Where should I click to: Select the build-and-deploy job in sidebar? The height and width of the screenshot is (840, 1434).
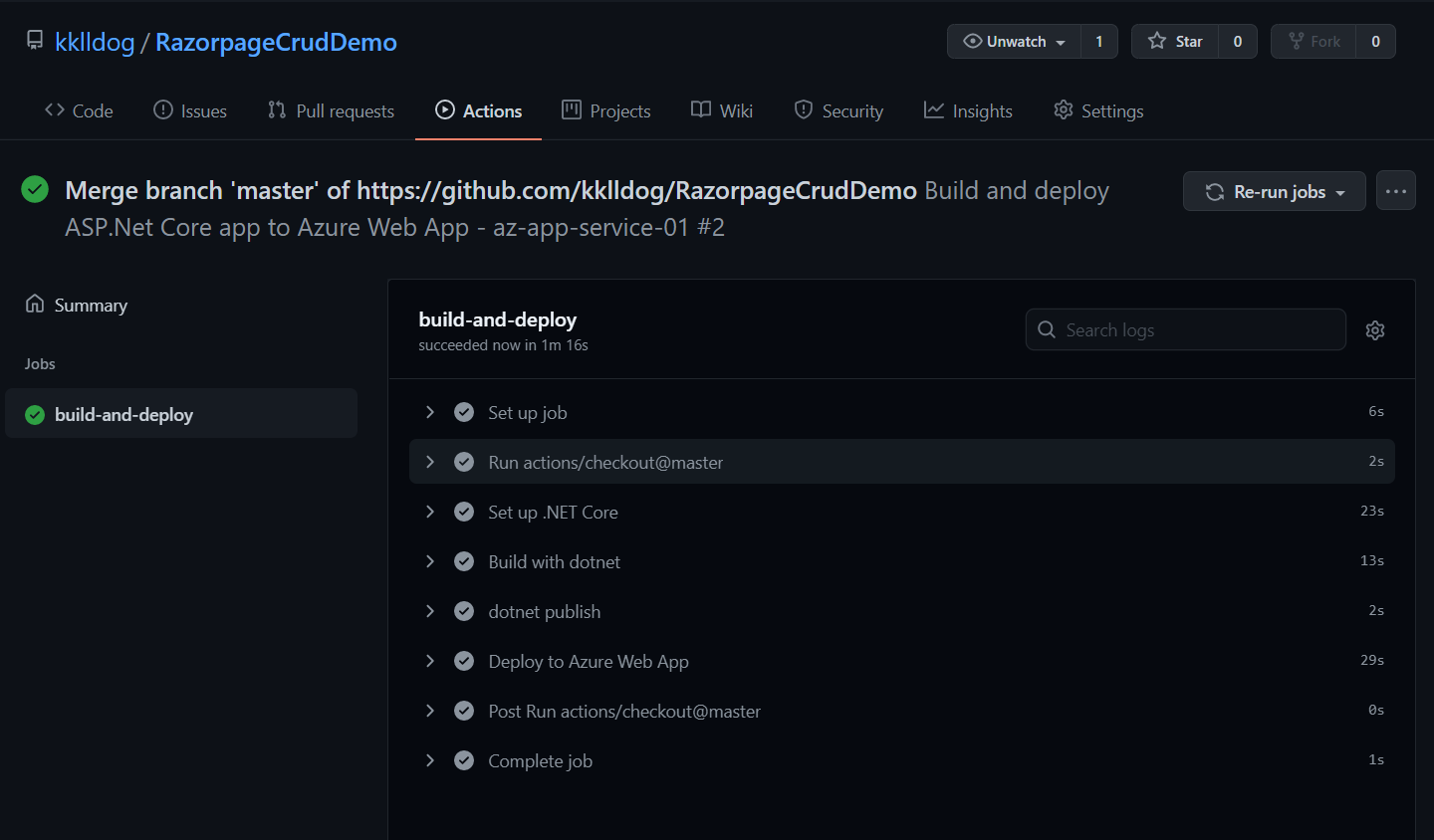point(181,413)
